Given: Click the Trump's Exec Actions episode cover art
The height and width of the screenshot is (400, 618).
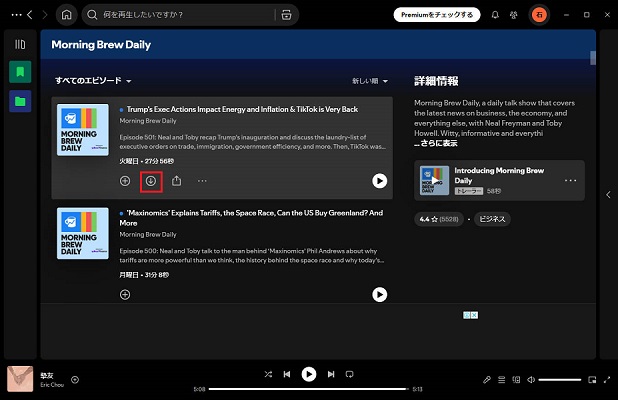Looking at the screenshot, I should [x=83, y=130].
